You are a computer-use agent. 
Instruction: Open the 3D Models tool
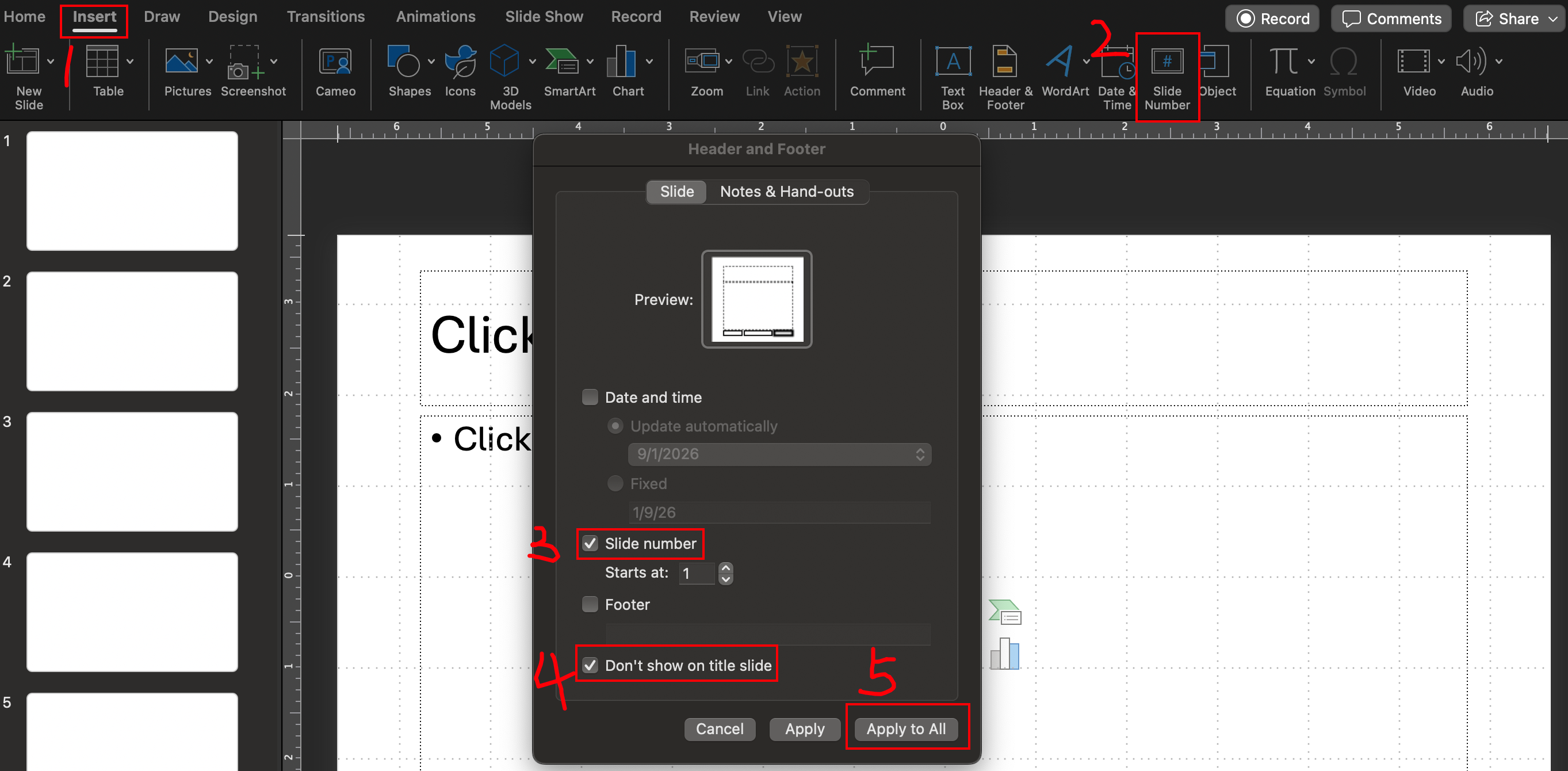[504, 62]
